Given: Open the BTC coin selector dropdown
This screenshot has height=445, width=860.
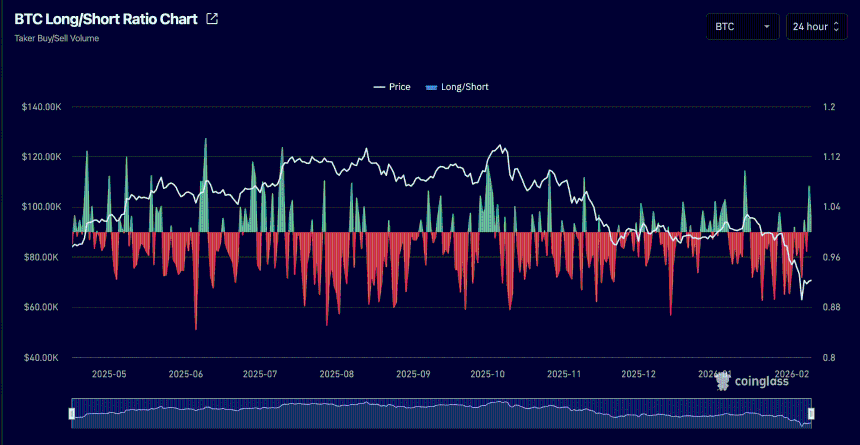Looking at the screenshot, I should 742,27.
